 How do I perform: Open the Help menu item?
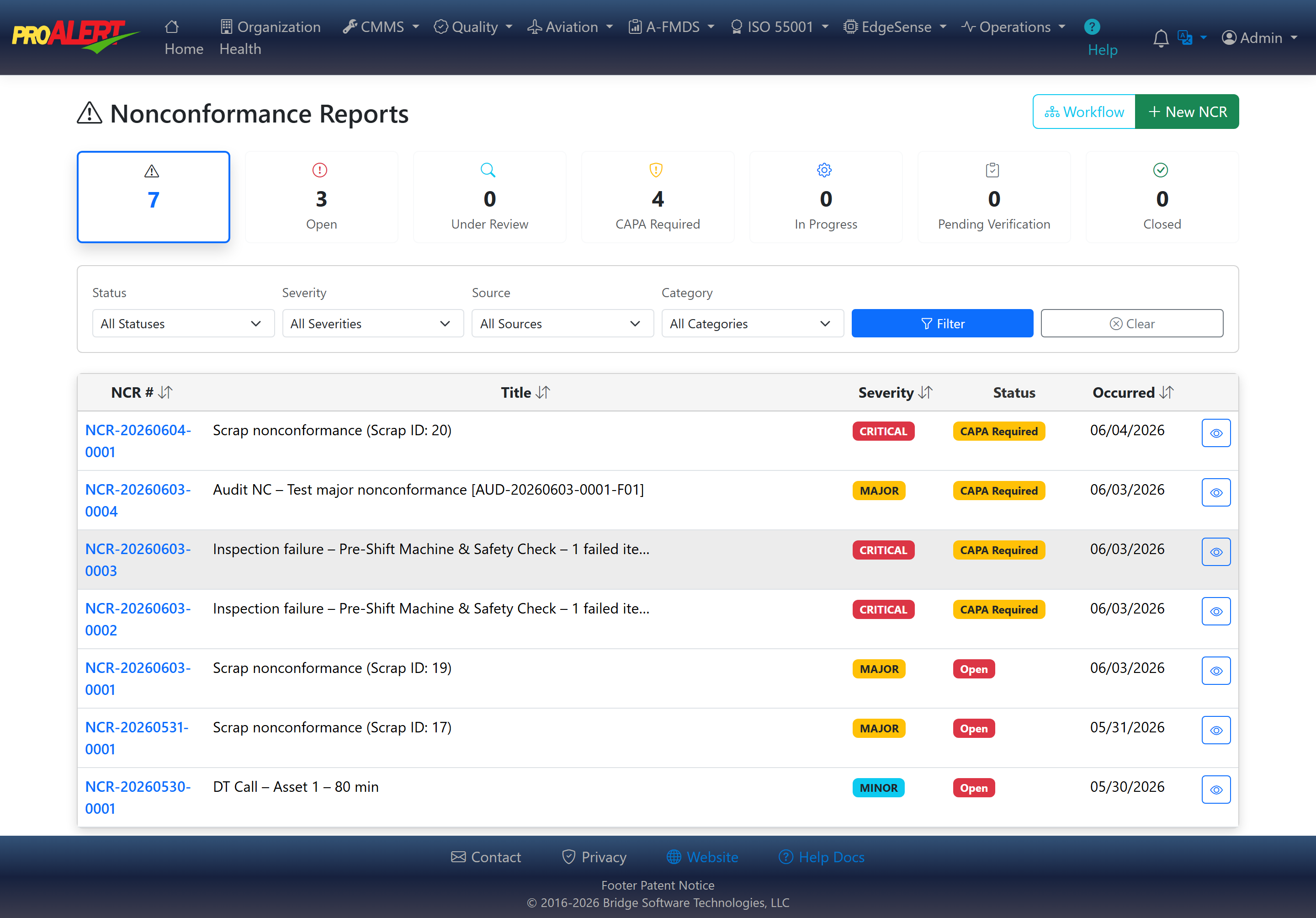[x=1102, y=38]
